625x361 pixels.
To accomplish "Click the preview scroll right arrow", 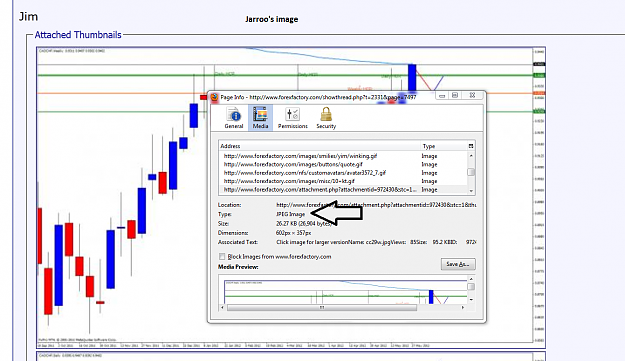I will tap(463, 308).
